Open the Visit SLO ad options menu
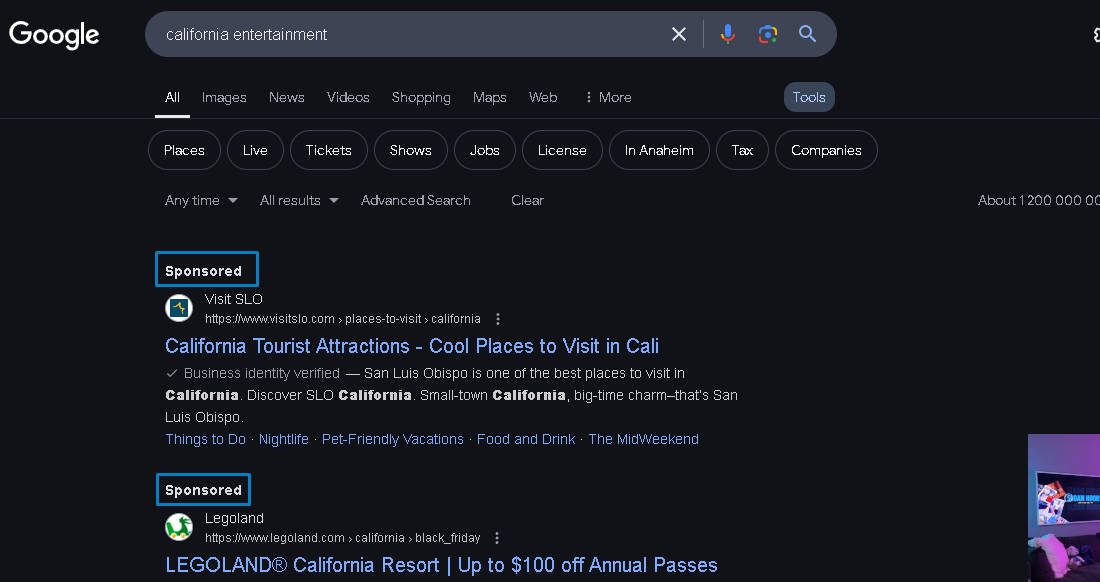The width and height of the screenshot is (1100, 582). click(498, 319)
